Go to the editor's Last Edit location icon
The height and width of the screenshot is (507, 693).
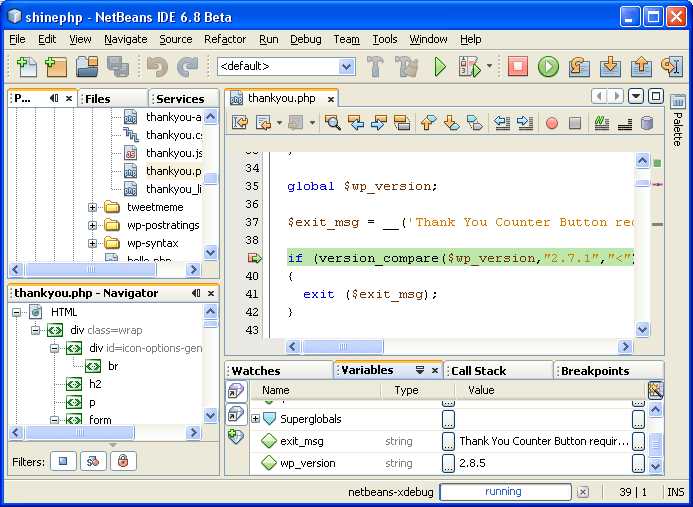pos(240,122)
